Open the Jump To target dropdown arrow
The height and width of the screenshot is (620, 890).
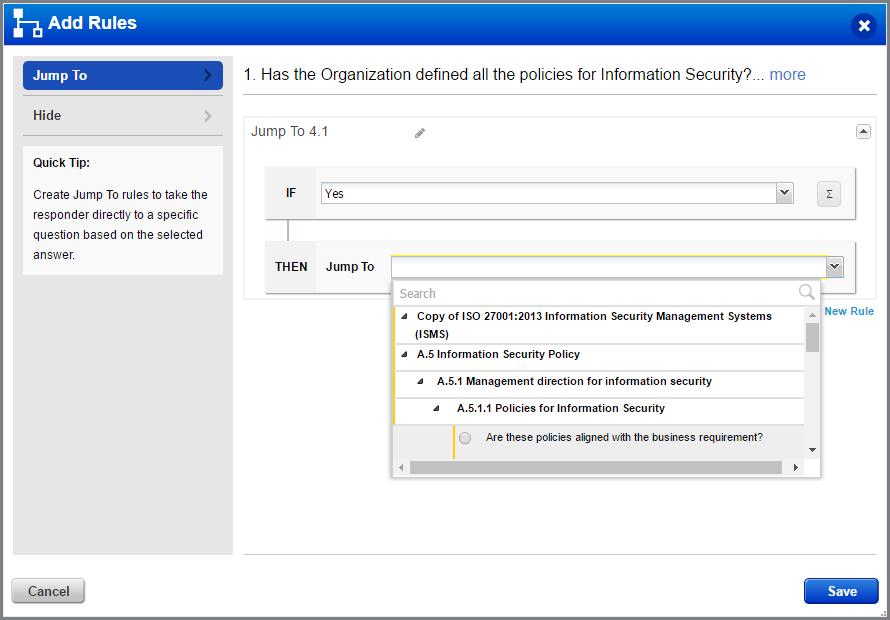[834, 266]
